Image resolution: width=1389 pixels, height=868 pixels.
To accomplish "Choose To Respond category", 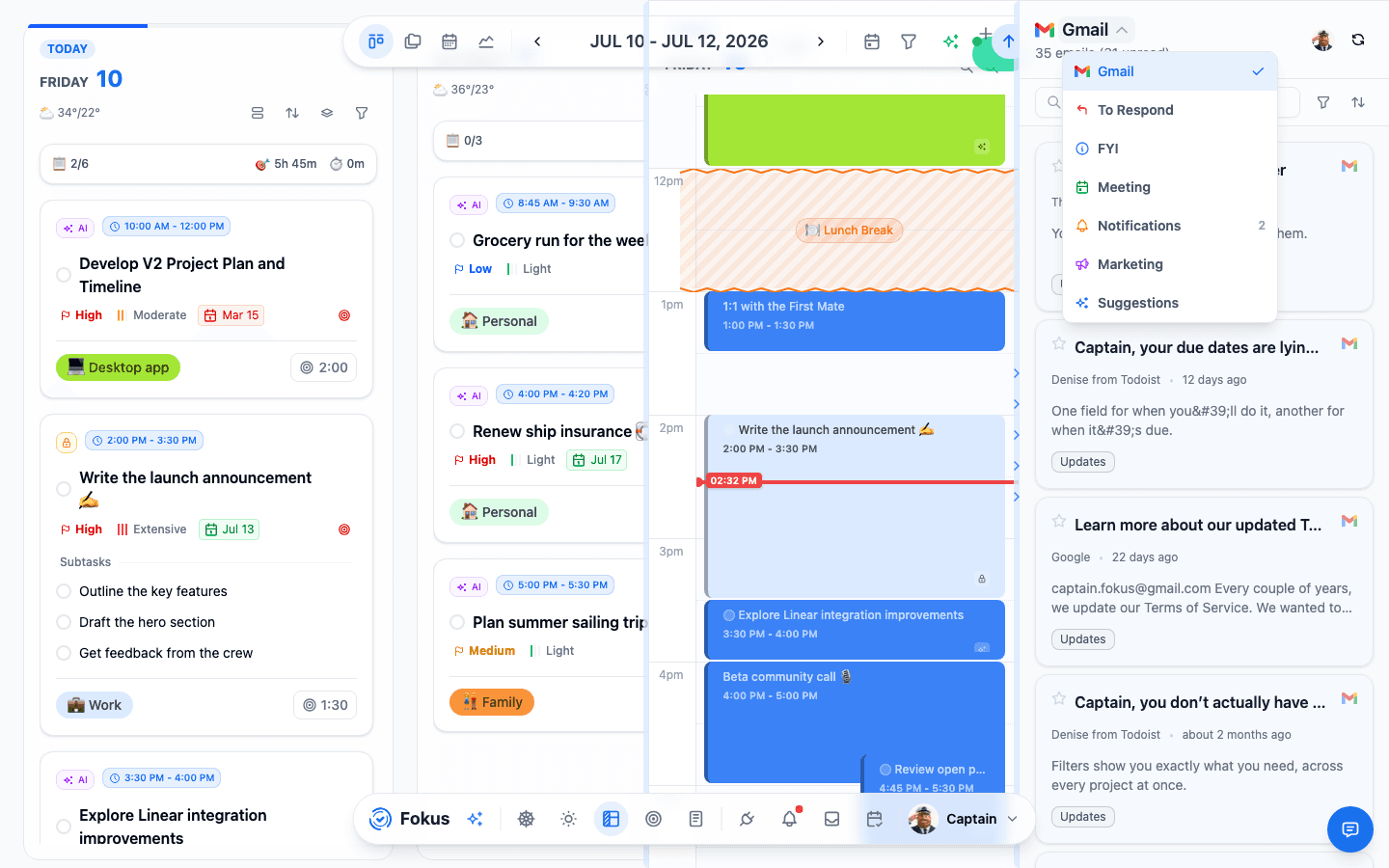I will 1170,110.
